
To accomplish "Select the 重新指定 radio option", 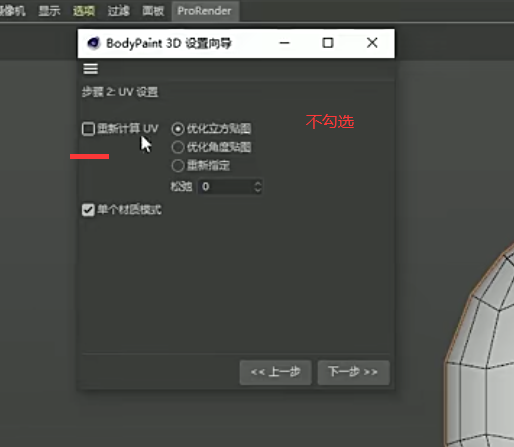I will pos(178,166).
